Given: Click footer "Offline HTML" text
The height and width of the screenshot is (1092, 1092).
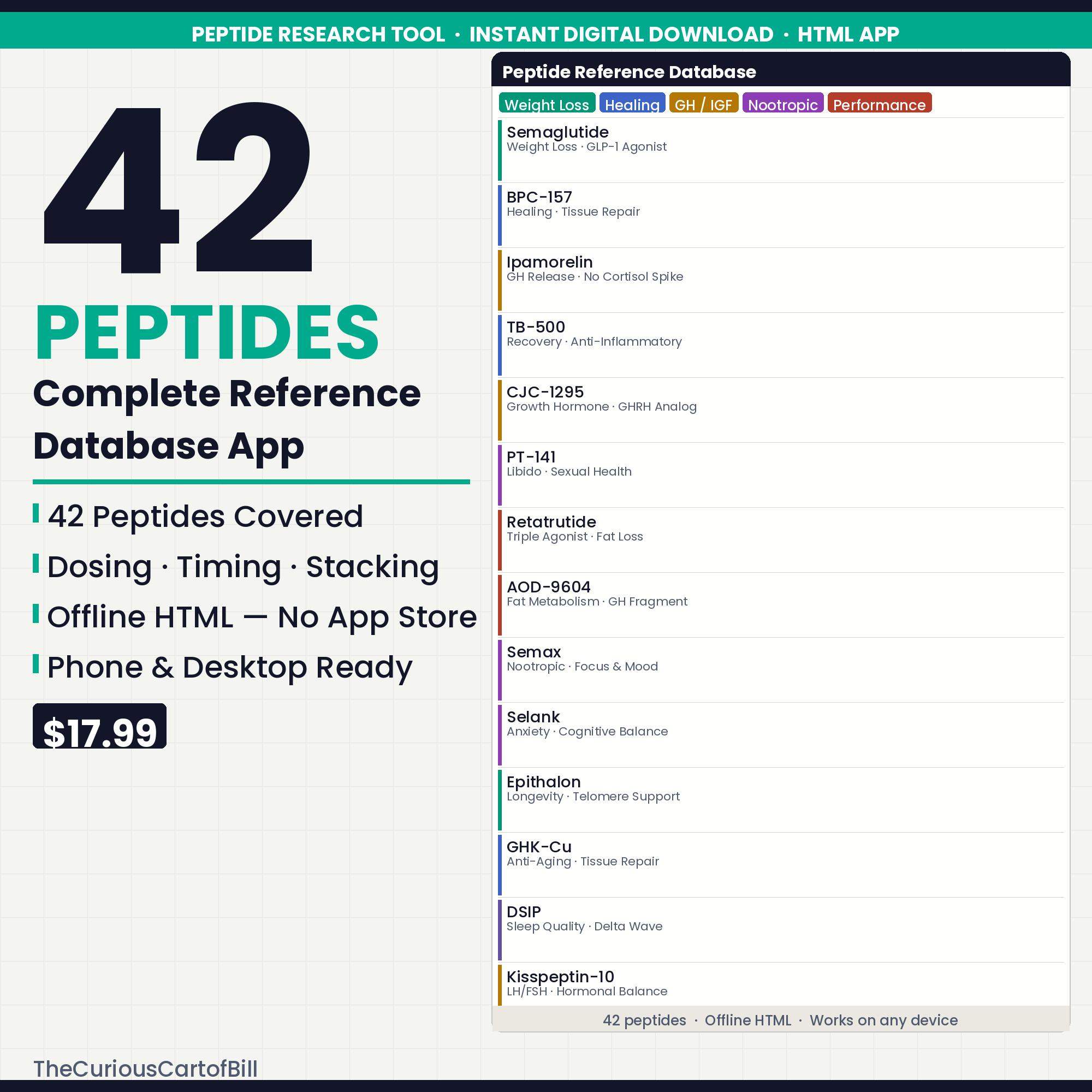Looking at the screenshot, I should point(748,1020).
